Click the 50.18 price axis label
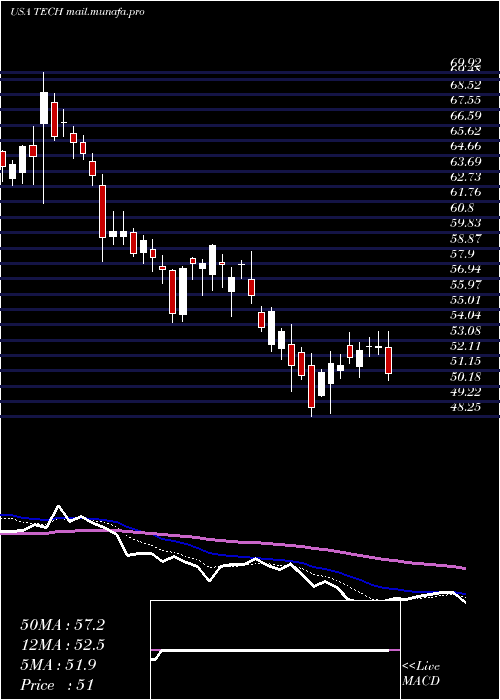This screenshot has height=700, width=500. point(465,376)
